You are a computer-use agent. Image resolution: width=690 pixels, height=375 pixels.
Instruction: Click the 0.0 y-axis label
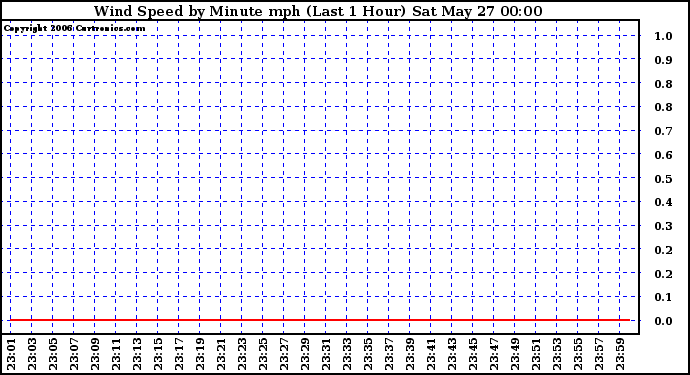tap(663, 321)
